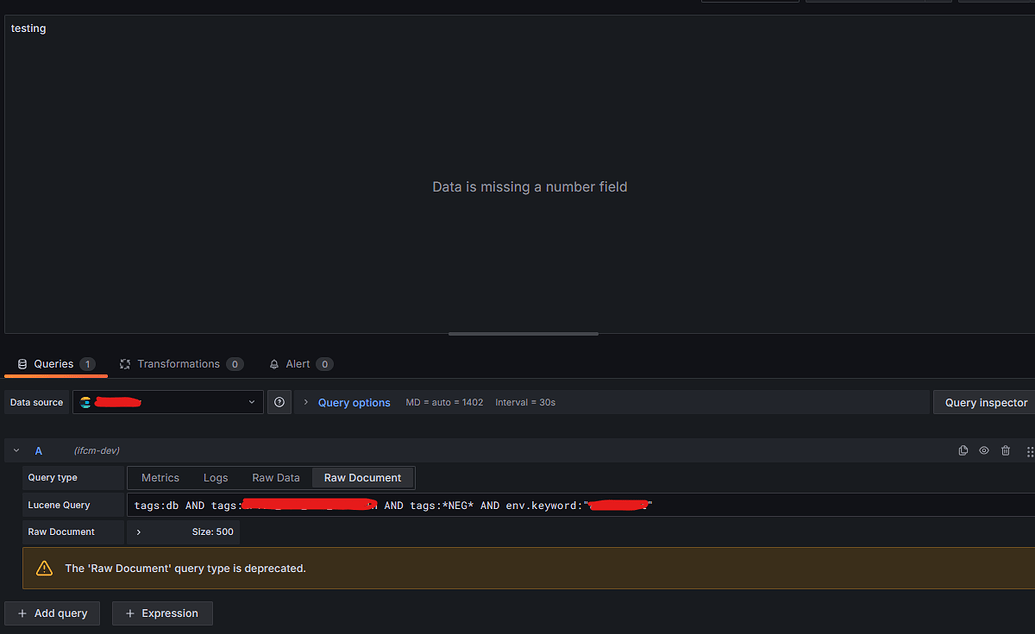Click the Transformations shuffle icon
1035x634 pixels.
point(124,364)
